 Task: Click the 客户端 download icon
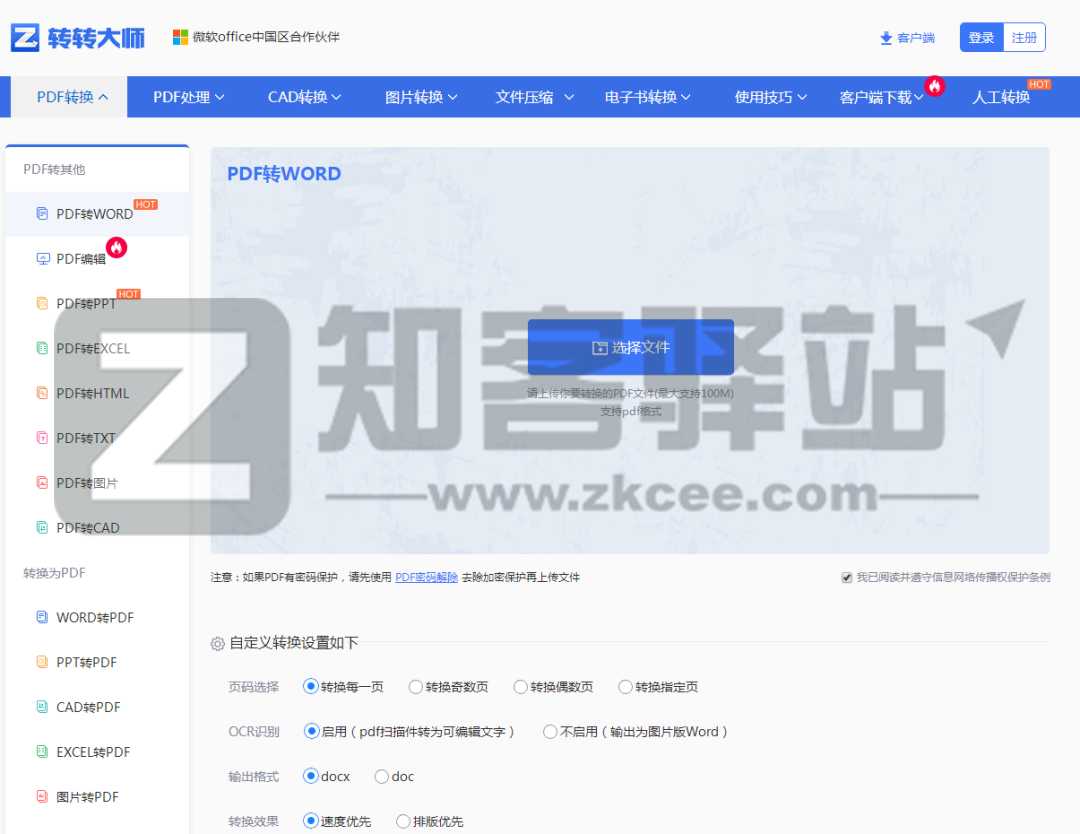[x=886, y=38]
